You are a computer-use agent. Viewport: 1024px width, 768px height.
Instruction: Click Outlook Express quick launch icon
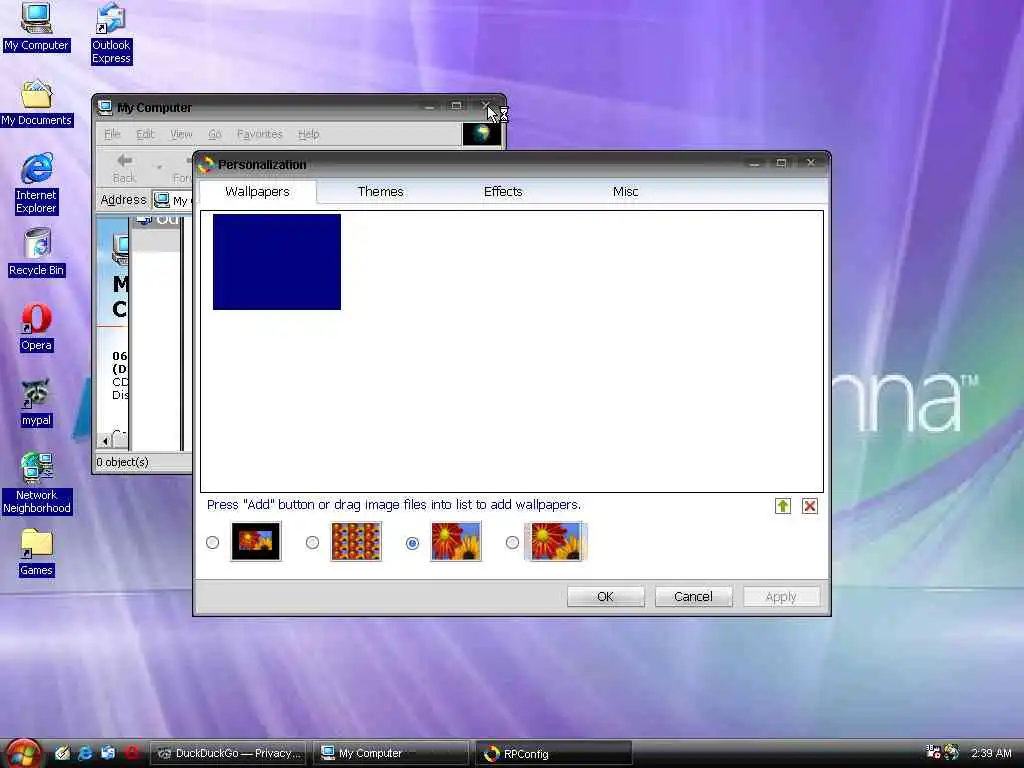pos(108,753)
